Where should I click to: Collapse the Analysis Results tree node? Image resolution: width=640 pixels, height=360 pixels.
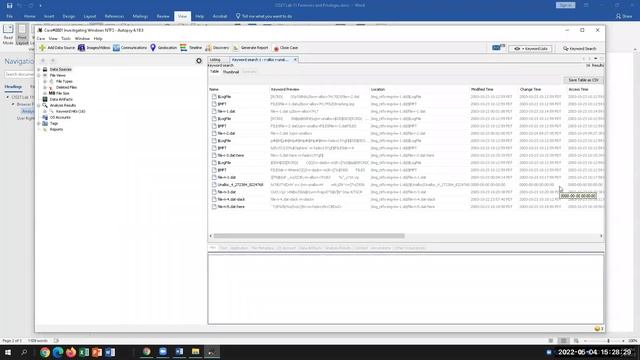point(39,105)
